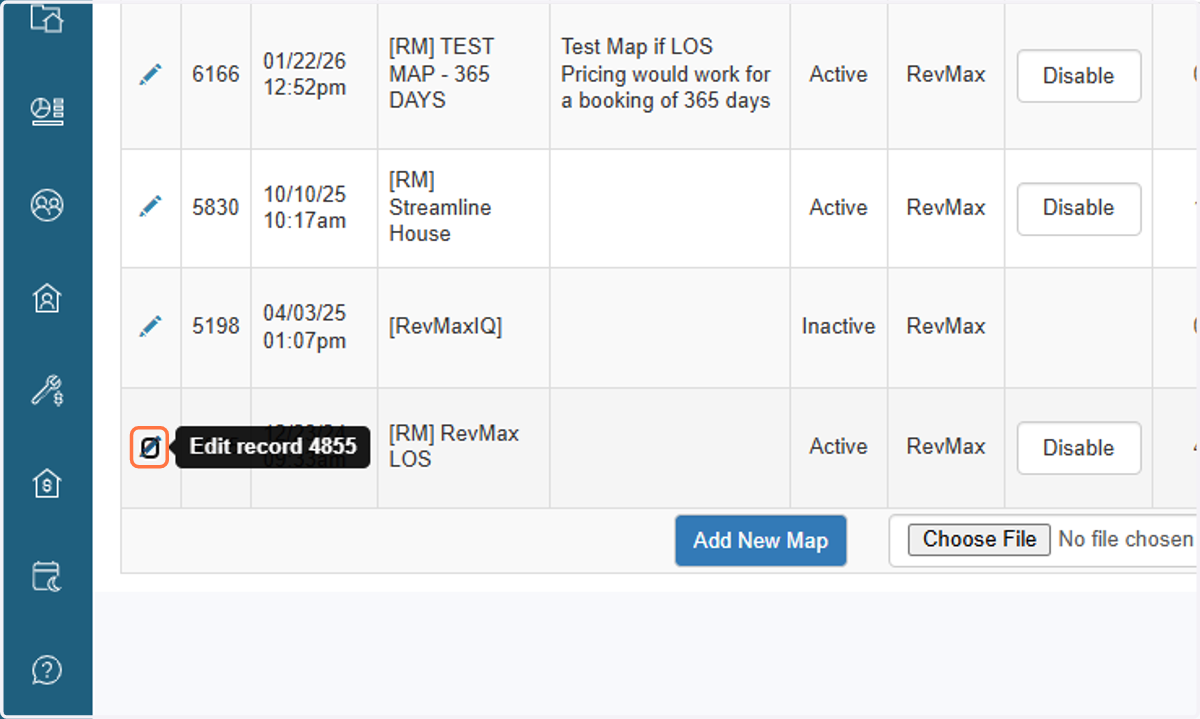The width and height of the screenshot is (1200, 719).
Task: Click the No file chosen label
Action: click(x=1126, y=539)
